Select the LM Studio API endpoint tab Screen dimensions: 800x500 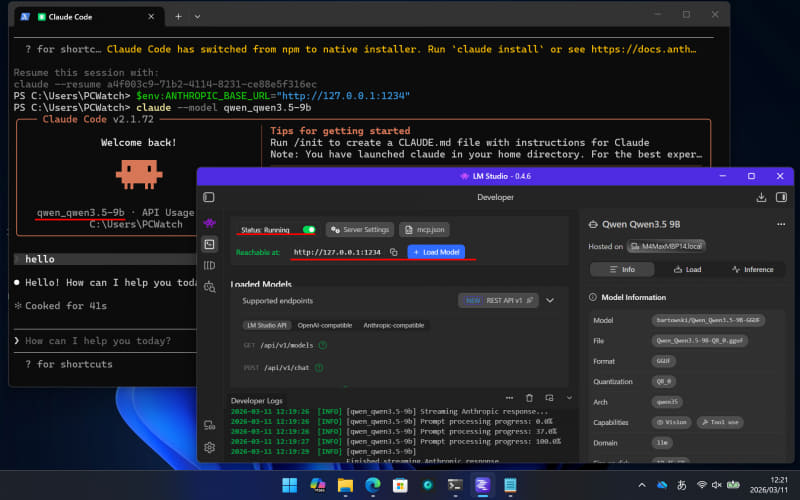(x=266, y=326)
